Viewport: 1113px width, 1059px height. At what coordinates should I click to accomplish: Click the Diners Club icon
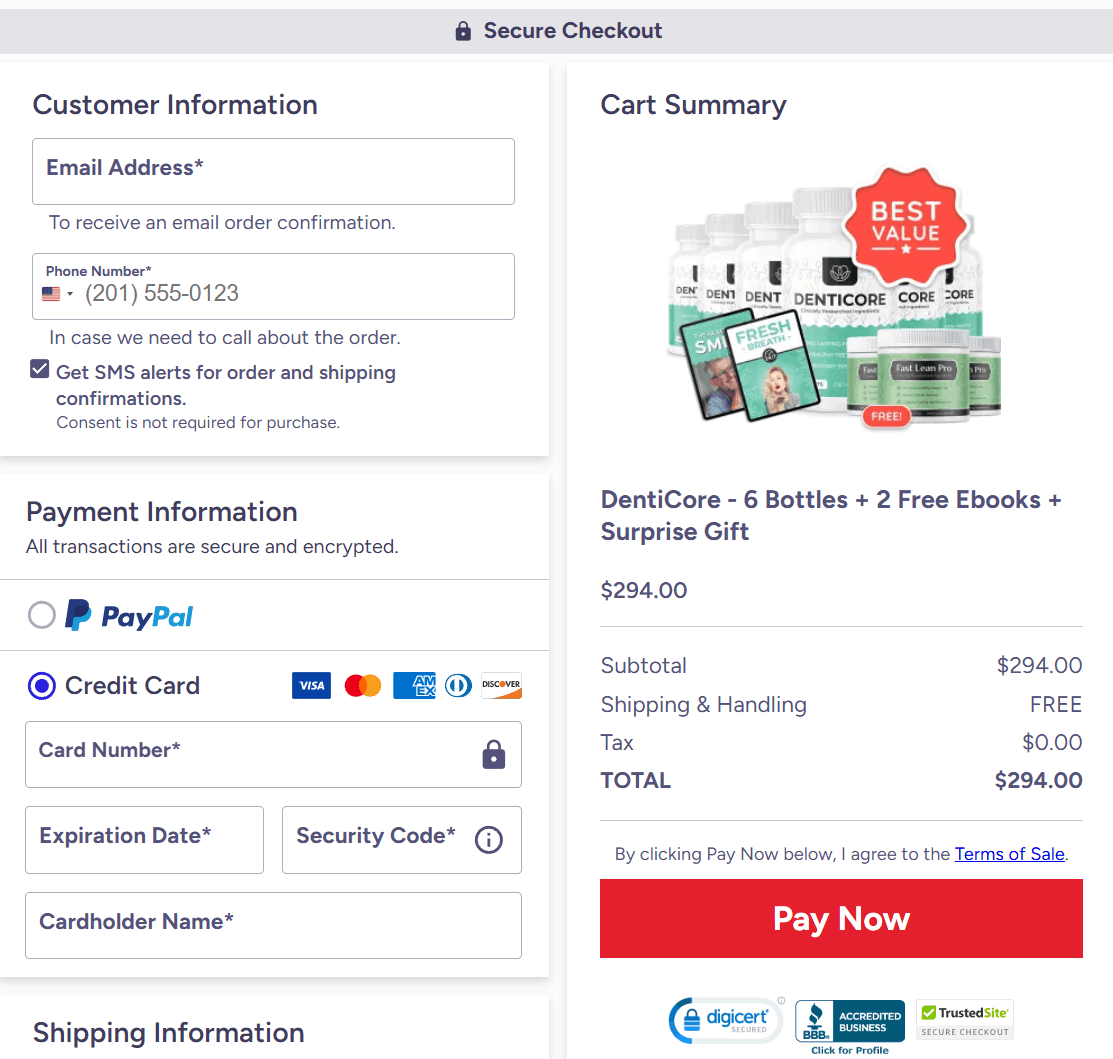pyautogui.click(x=459, y=685)
